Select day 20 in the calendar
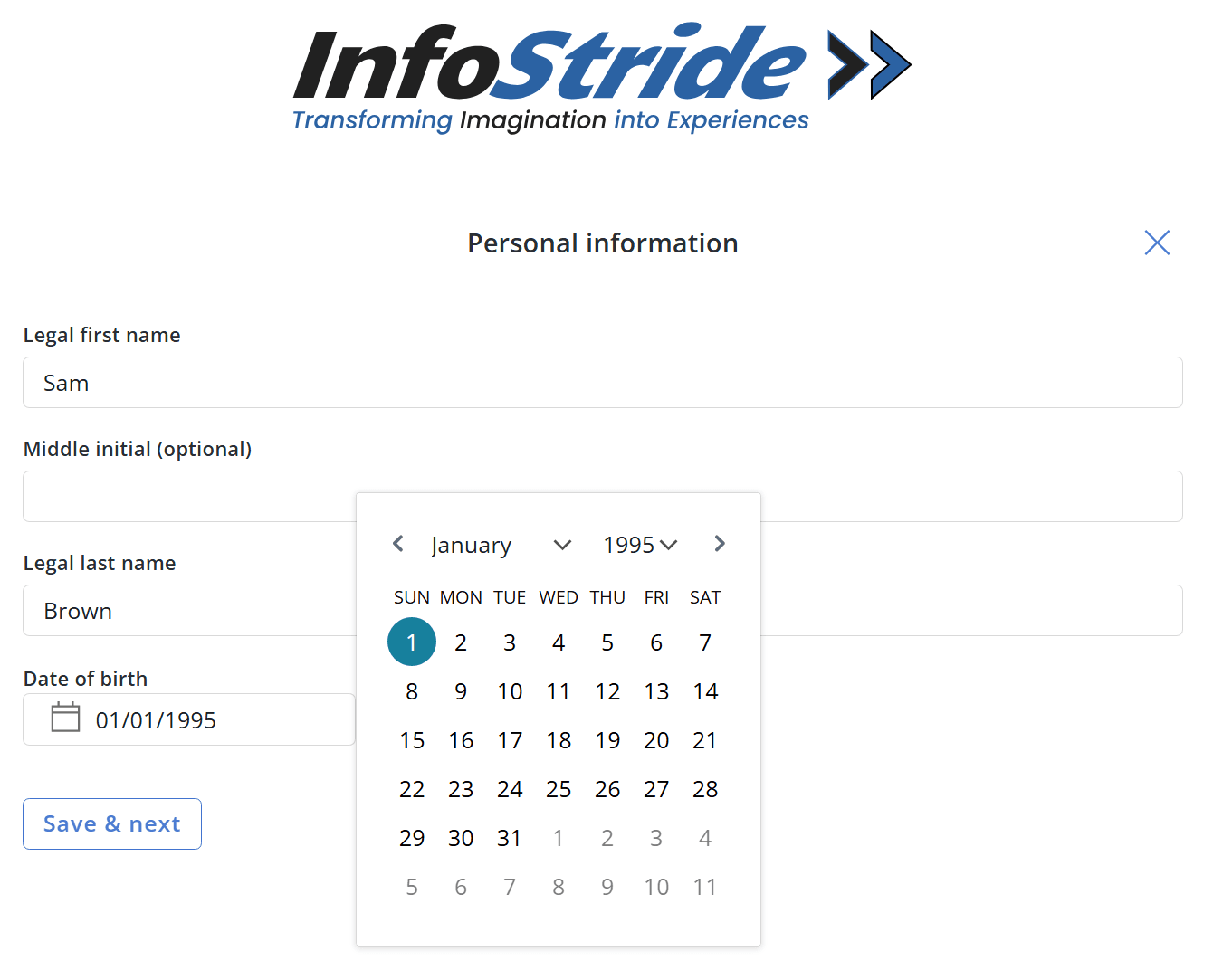The image size is (1213, 980). (656, 740)
